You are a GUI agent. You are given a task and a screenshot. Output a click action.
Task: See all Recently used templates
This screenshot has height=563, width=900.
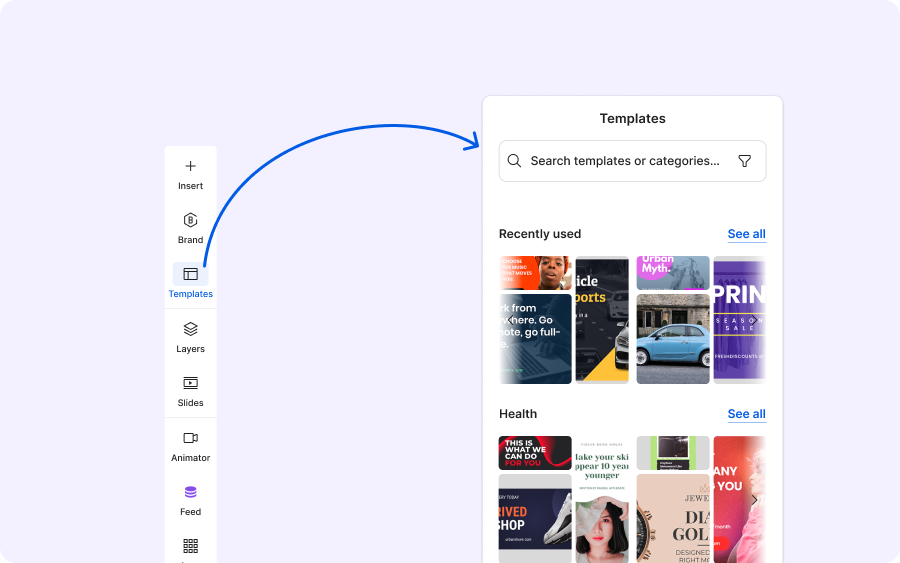point(747,234)
